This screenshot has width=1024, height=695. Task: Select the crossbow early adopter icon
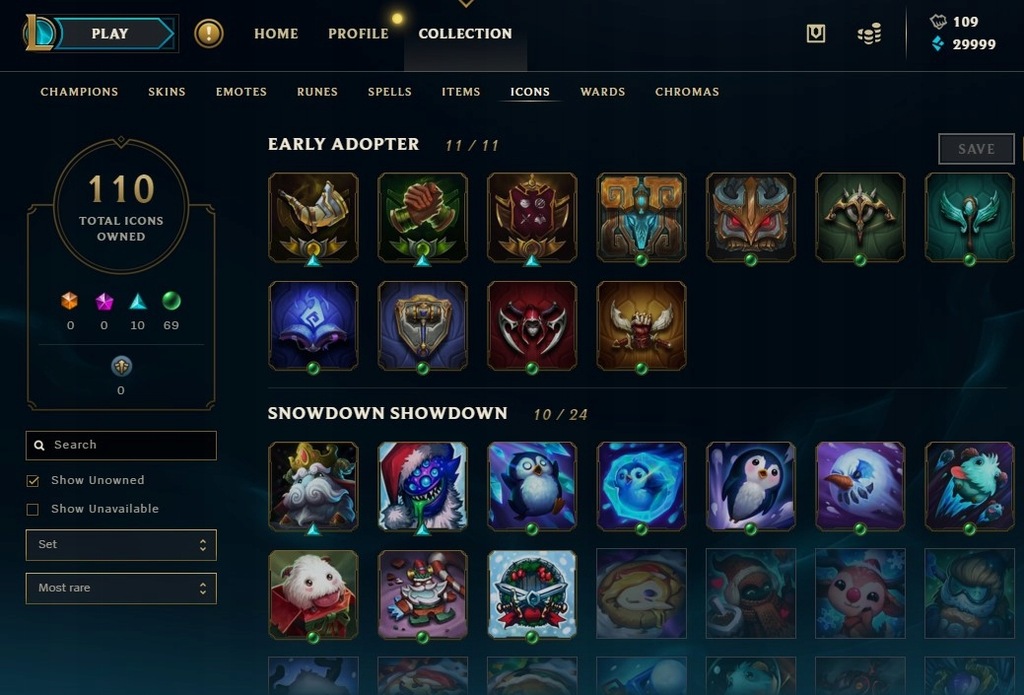860,218
